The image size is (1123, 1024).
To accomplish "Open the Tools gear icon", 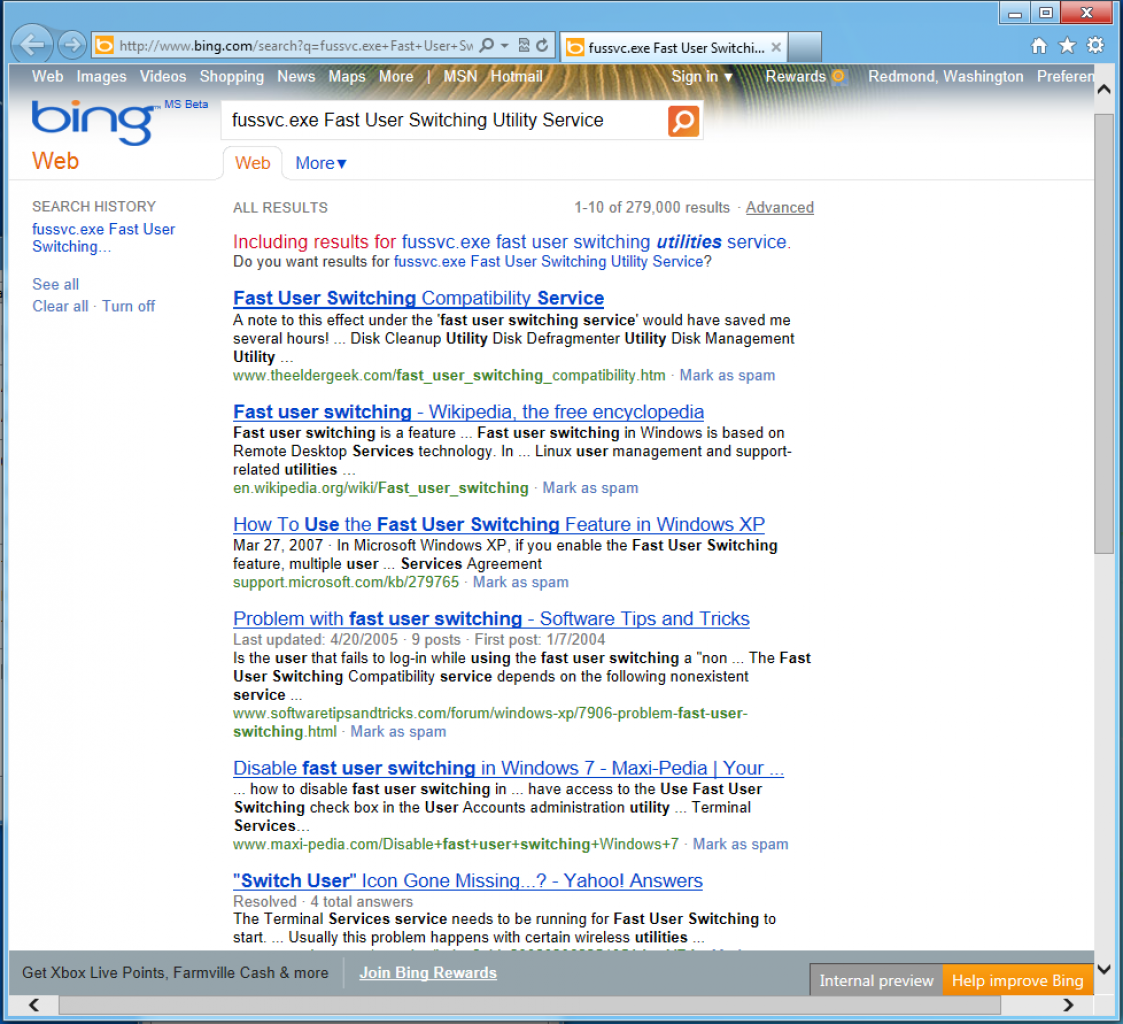I will pos(1096,46).
